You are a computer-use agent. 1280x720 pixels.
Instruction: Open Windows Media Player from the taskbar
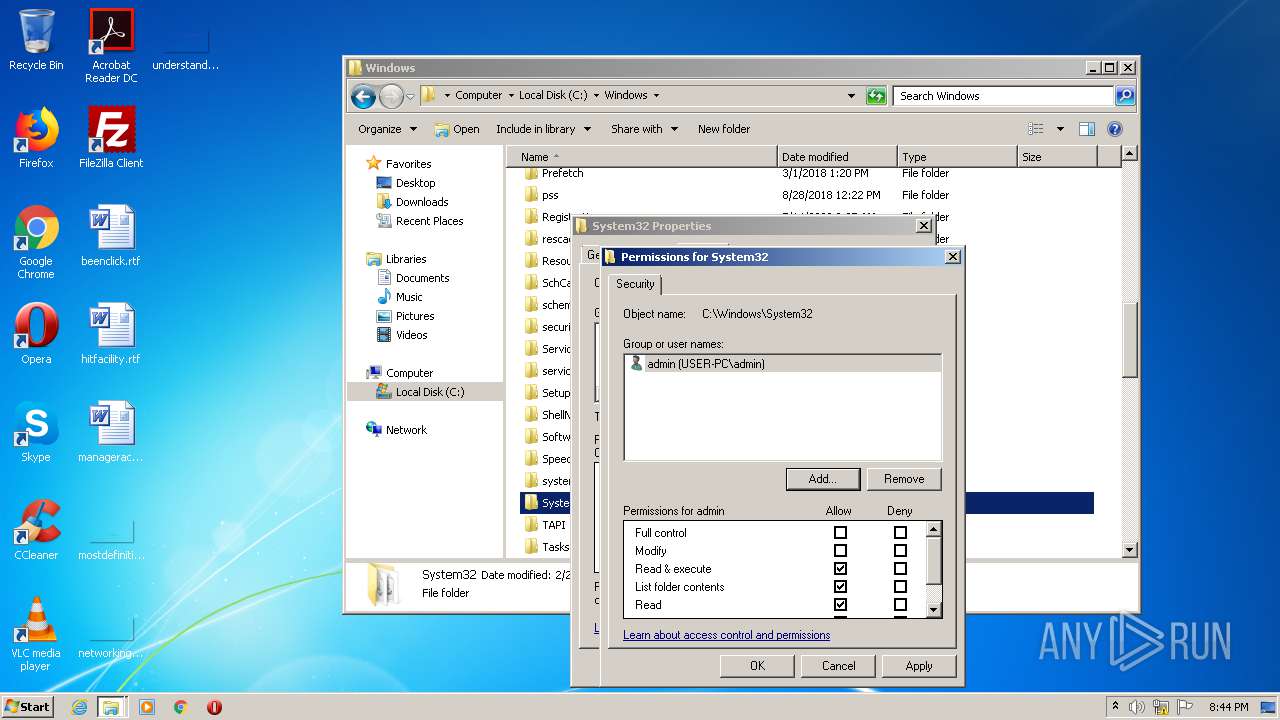coord(147,707)
